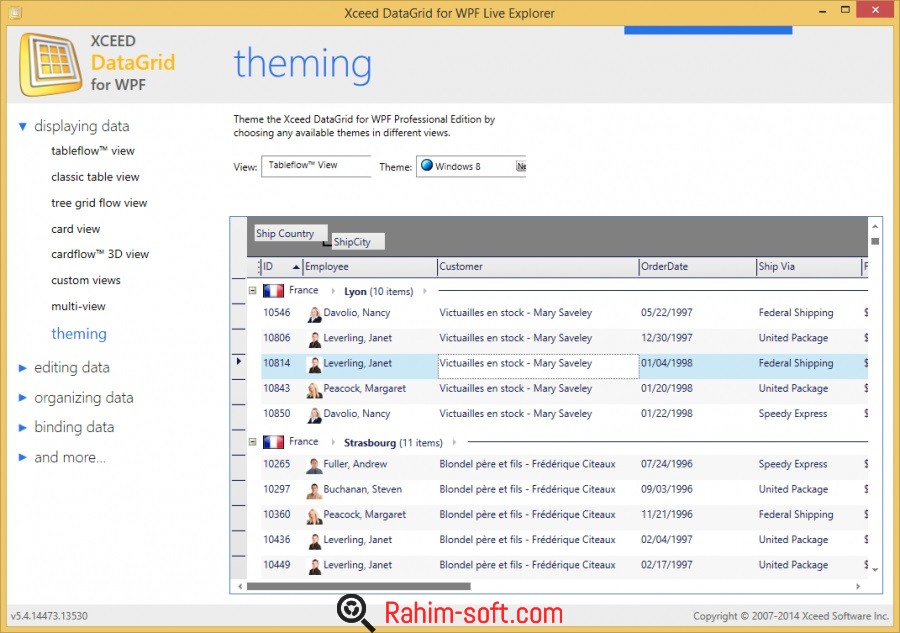Screen dimensions: 900x633
Task: Click Janet Leverling's photo in order 10814
Action: (x=315, y=364)
